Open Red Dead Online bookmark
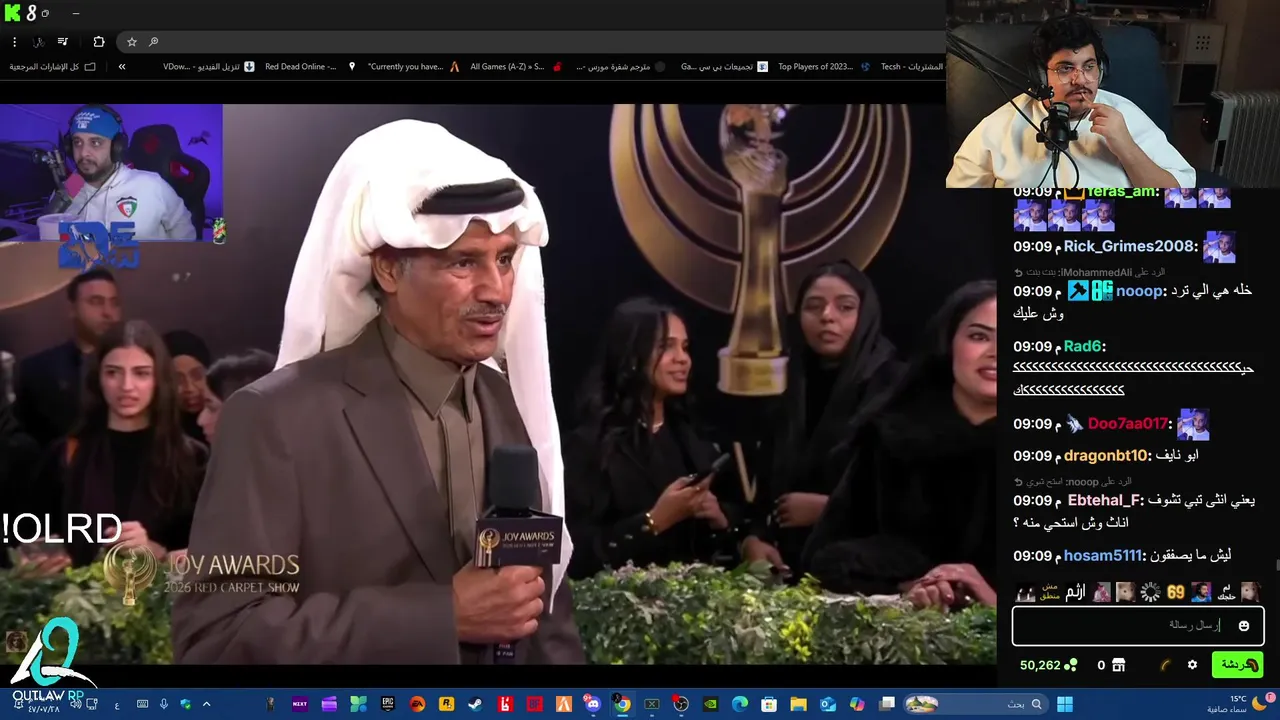The height and width of the screenshot is (720, 1280). [x=310, y=67]
